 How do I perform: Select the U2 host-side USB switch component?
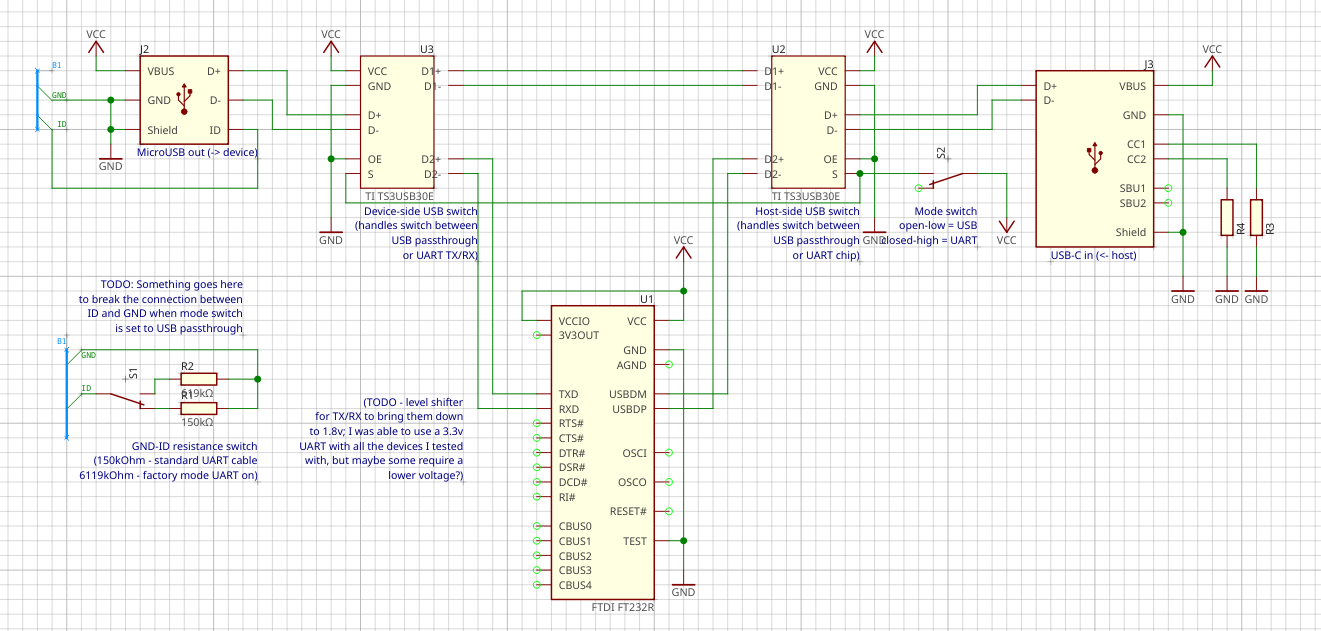tap(808, 121)
